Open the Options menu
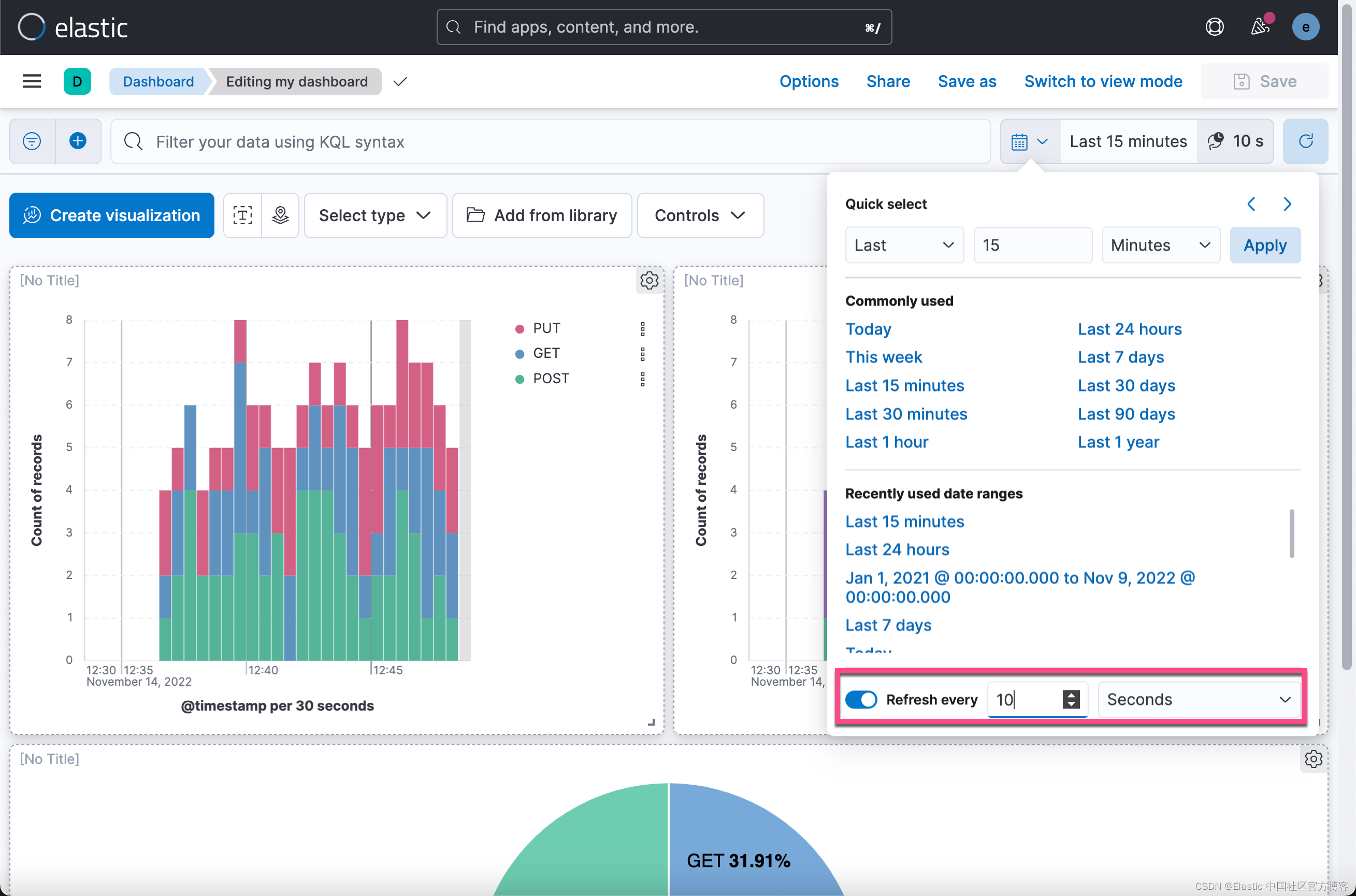The width and height of the screenshot is (1356, 896). pos(809,81)
